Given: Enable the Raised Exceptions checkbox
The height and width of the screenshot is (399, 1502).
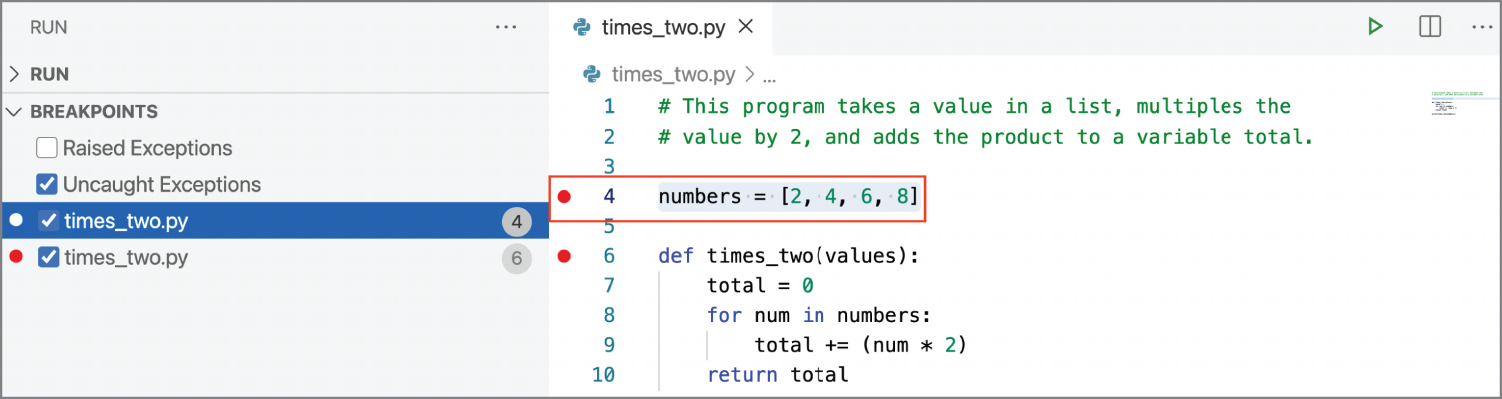Looking at the screenshot, I should (x=47, y=148).
